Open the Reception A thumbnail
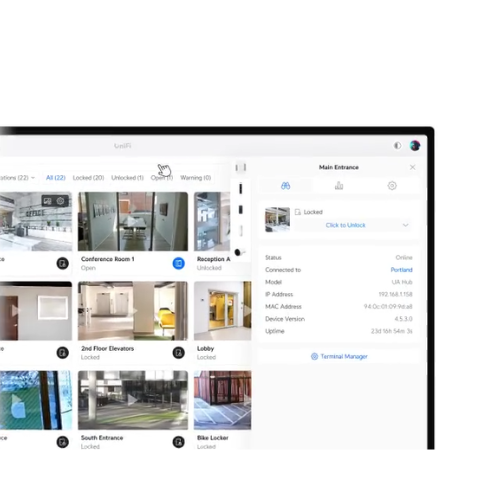Viewport: 500px width, 500px height. 212,221
